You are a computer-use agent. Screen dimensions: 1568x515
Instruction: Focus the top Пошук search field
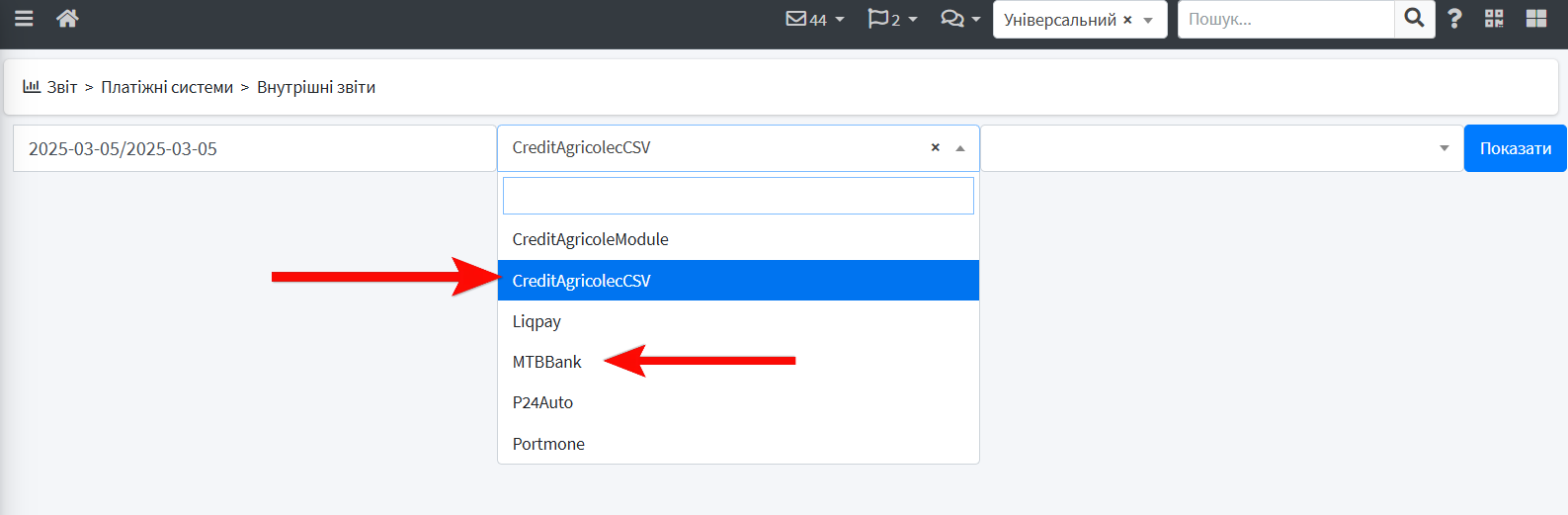1285,19
